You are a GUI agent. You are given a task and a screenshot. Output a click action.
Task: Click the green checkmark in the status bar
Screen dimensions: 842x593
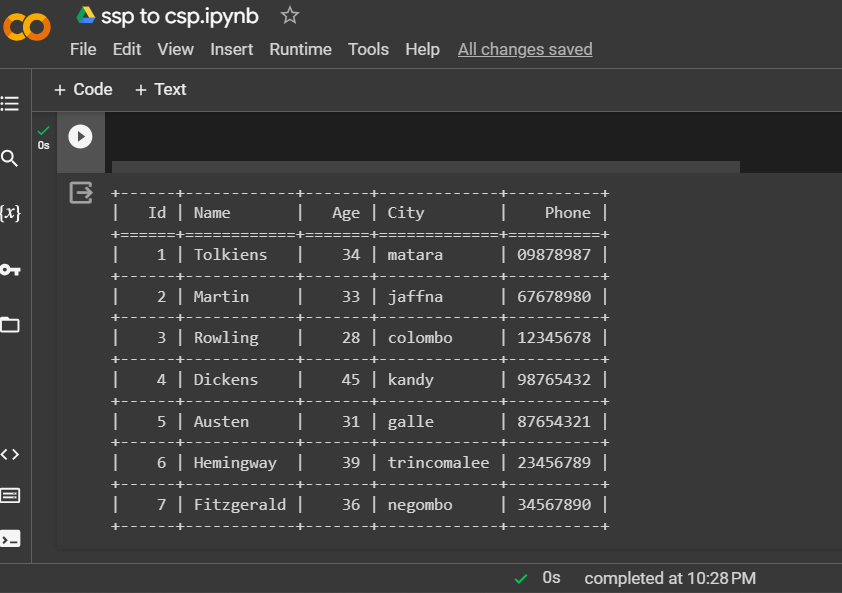(x=520, y=578)
